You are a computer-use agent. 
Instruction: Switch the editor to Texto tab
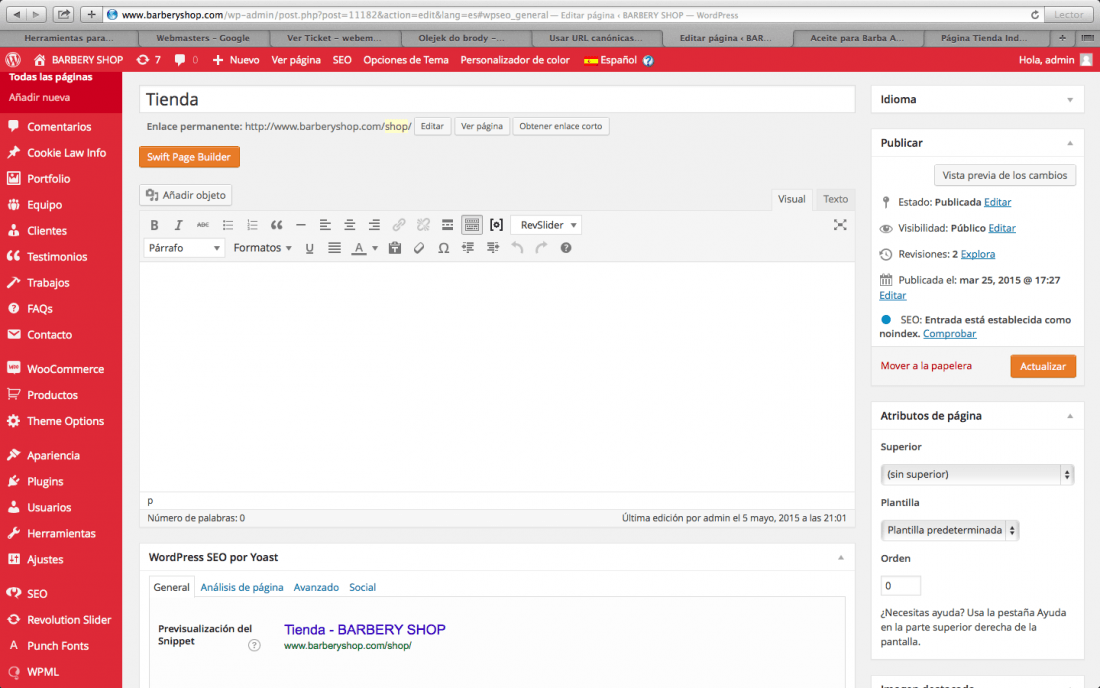pos(835,199)
